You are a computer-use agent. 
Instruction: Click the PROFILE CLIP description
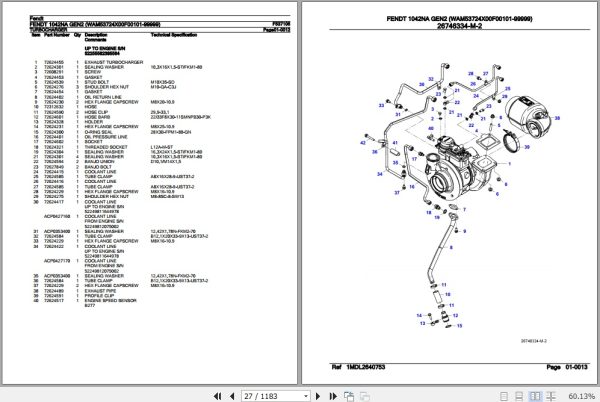click(x=99, y=296)
